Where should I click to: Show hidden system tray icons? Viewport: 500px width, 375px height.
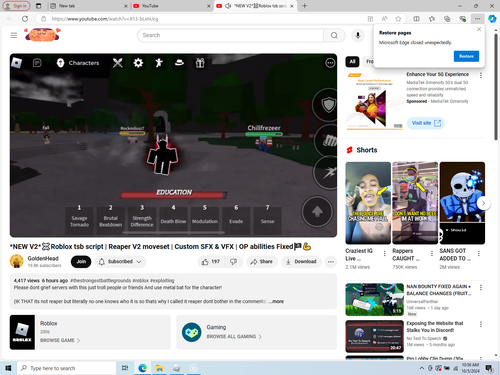tap(422, 368)
